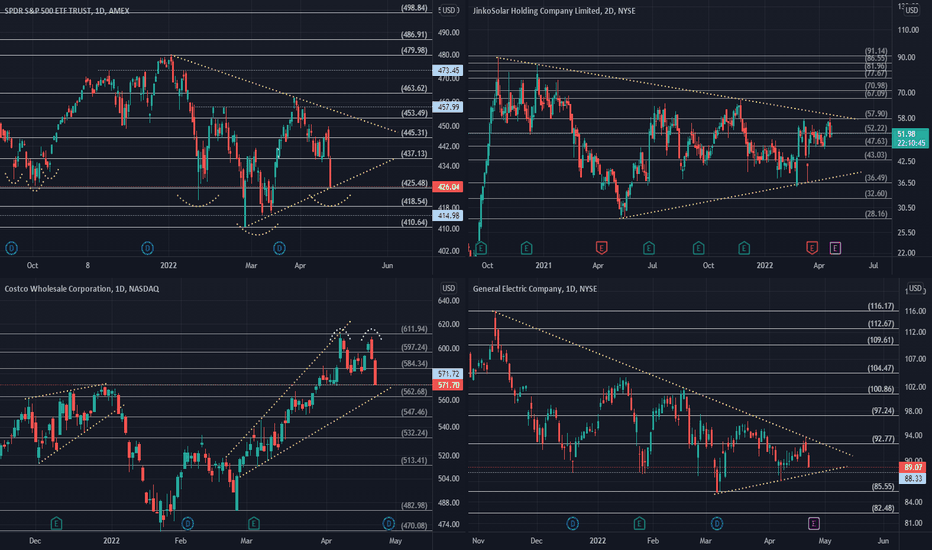Click JinkoSolar red earnings marker near Apr 2022
932x550 pixels.
[x=812, y=248]
